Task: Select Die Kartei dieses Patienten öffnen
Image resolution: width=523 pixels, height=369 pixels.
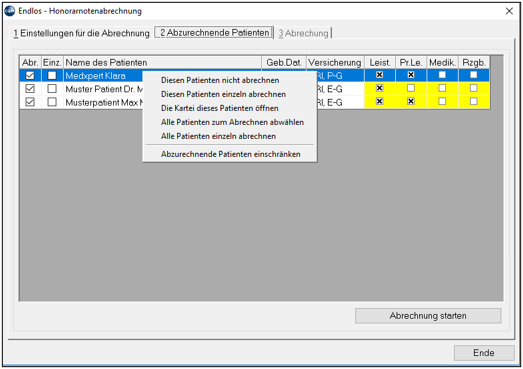Action: point(219,108)
